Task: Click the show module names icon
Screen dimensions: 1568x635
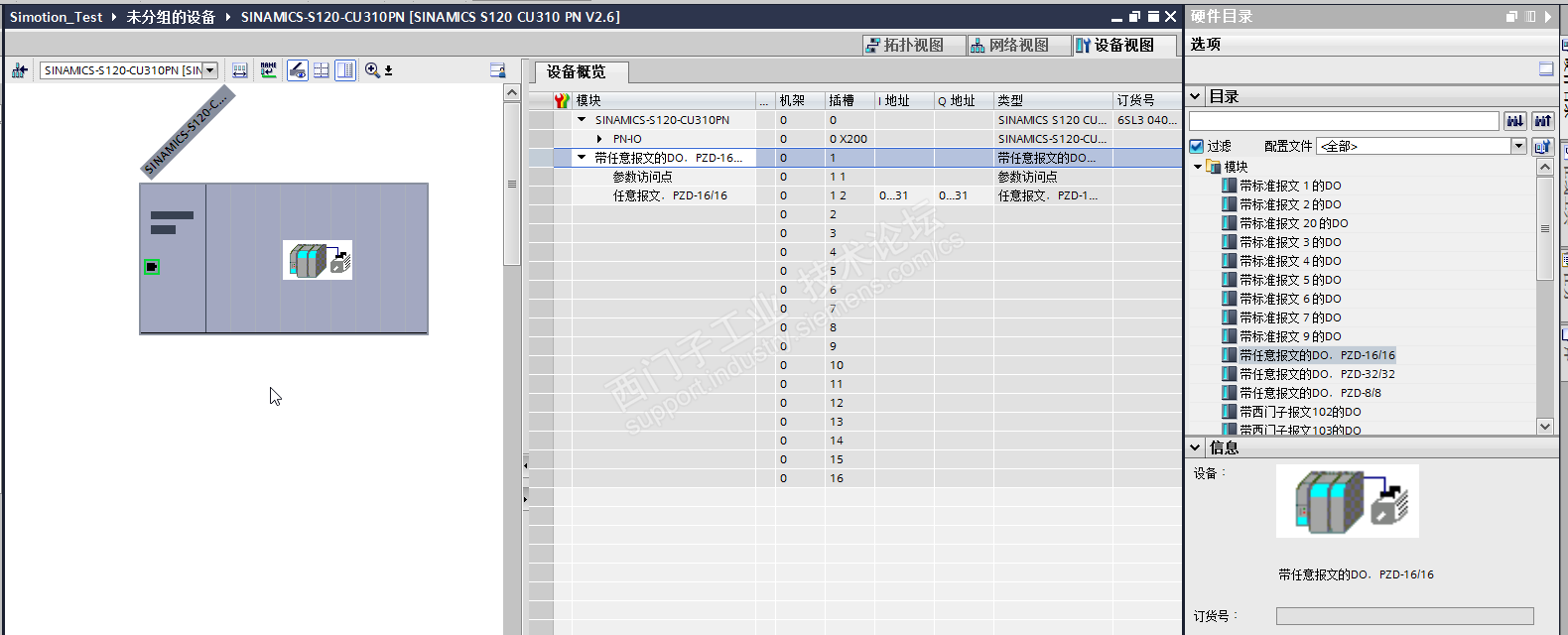Action: 269,70
